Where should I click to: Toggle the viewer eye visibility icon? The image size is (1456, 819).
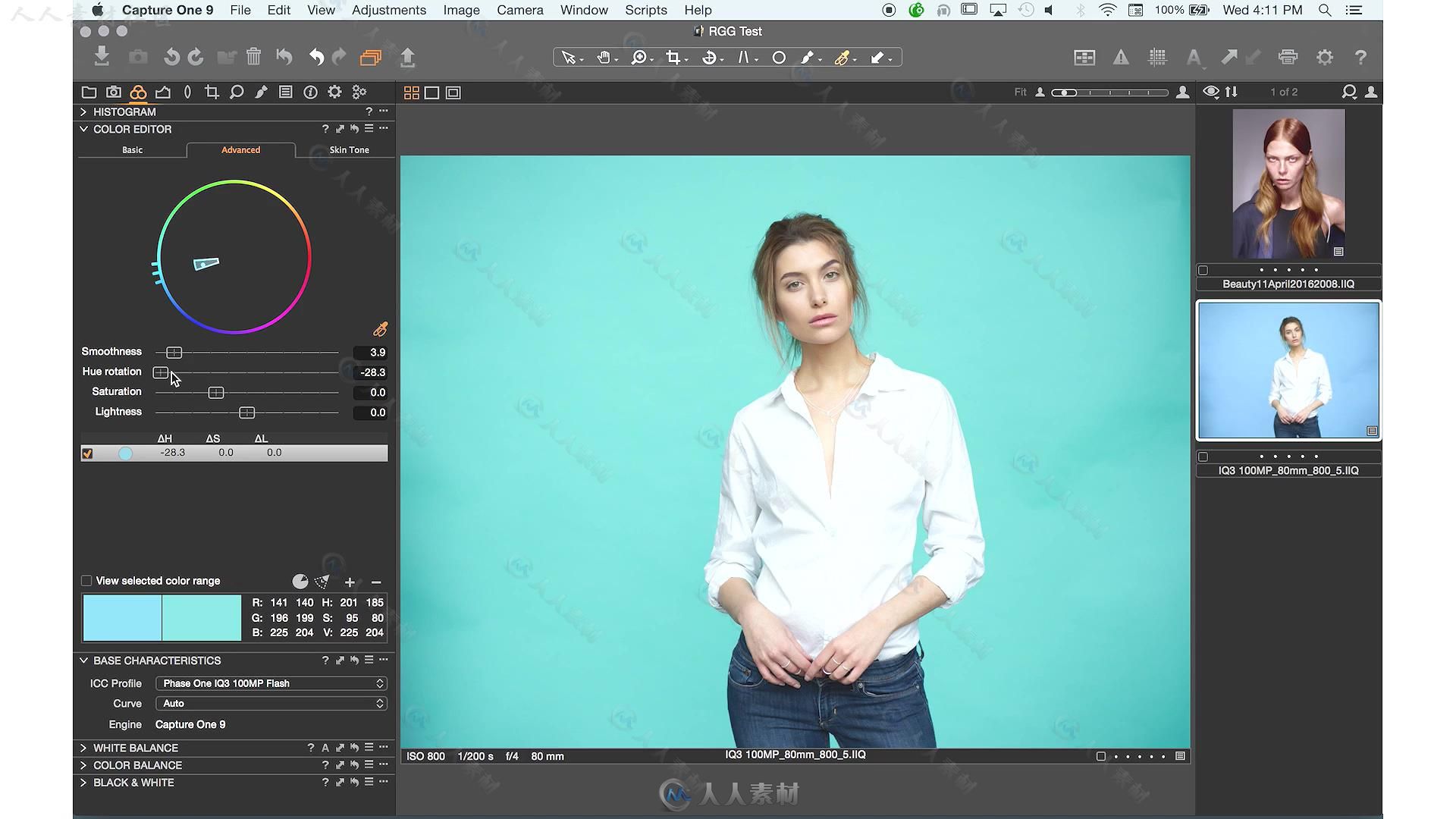[x=1211, y=92]
